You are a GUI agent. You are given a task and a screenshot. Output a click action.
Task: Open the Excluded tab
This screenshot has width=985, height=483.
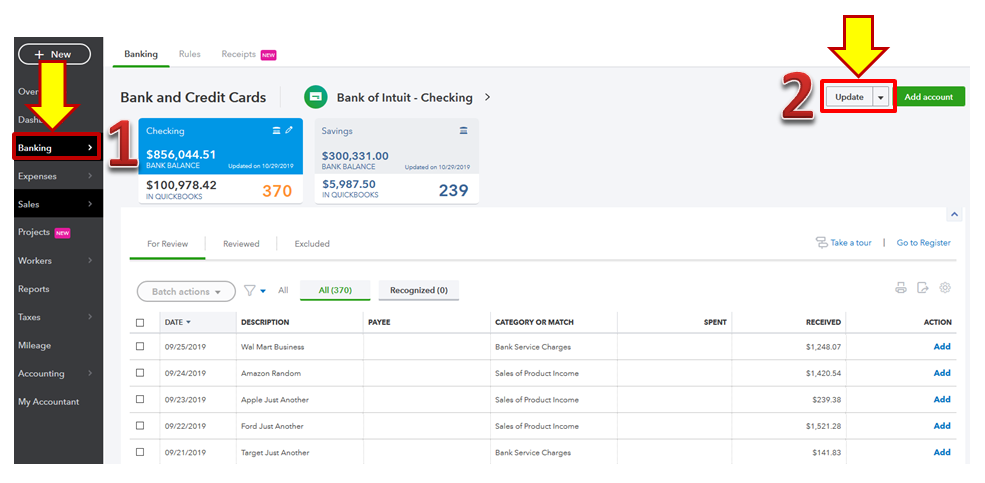[312, 244]
